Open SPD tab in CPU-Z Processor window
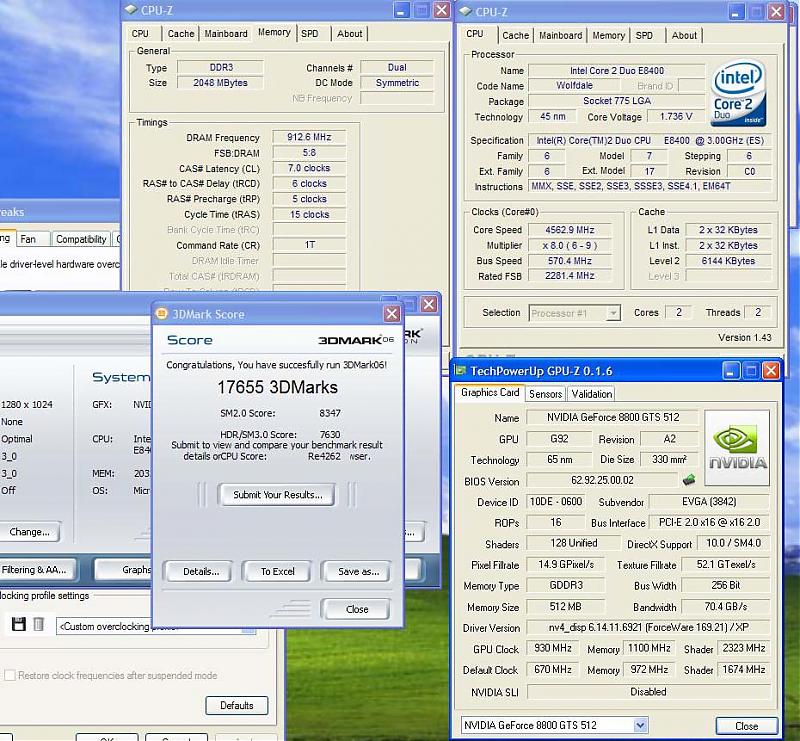The width and height of the screenshot is (800, 741). [644, 35]
